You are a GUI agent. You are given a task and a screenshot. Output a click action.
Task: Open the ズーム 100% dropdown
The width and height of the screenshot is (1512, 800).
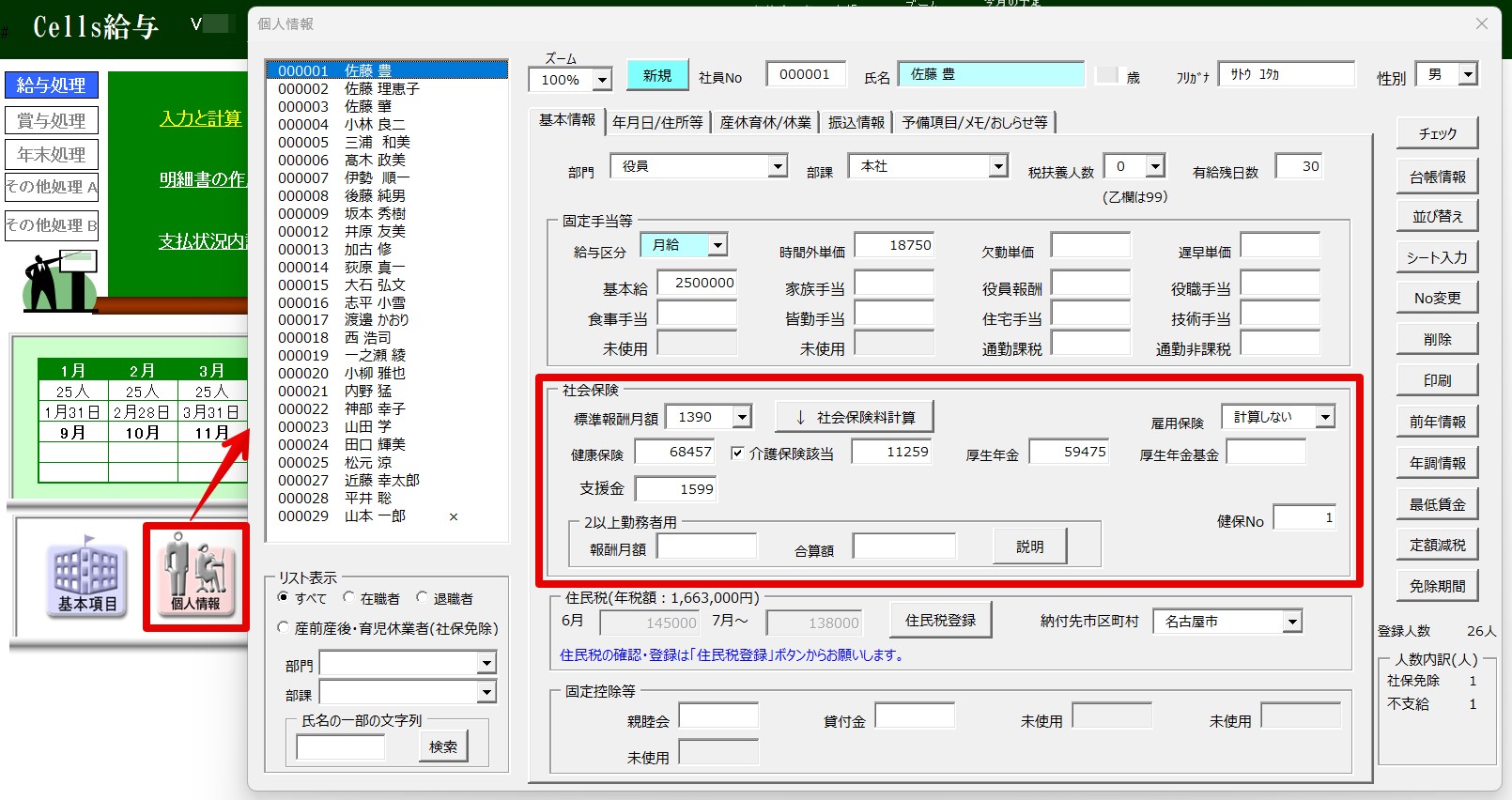[602, 81]
